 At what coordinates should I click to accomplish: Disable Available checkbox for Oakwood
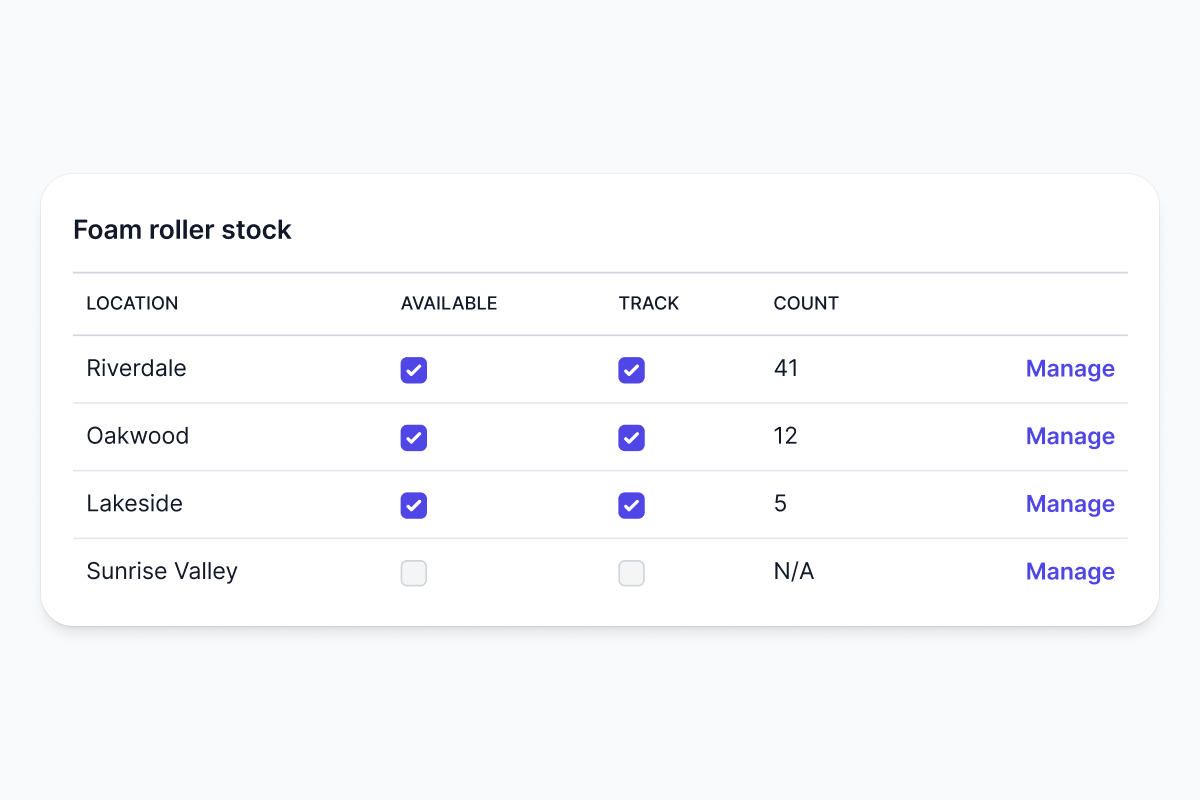point(414,438)
